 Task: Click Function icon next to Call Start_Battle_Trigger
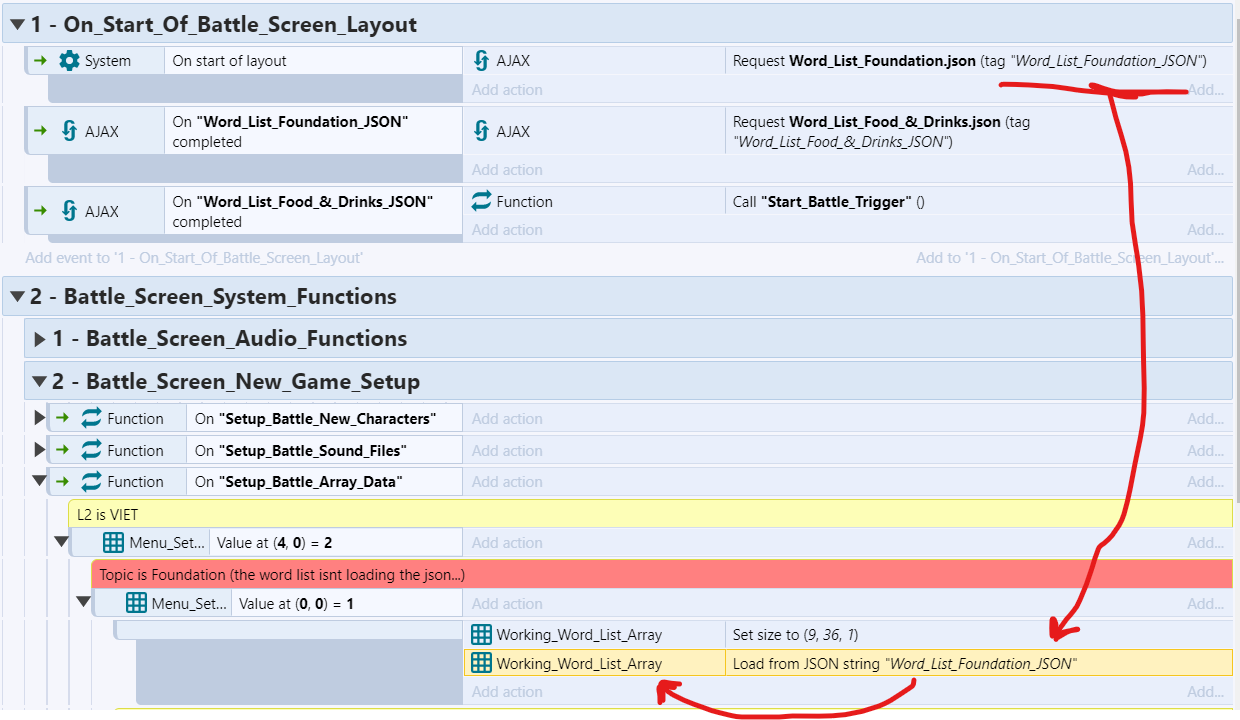481,201
